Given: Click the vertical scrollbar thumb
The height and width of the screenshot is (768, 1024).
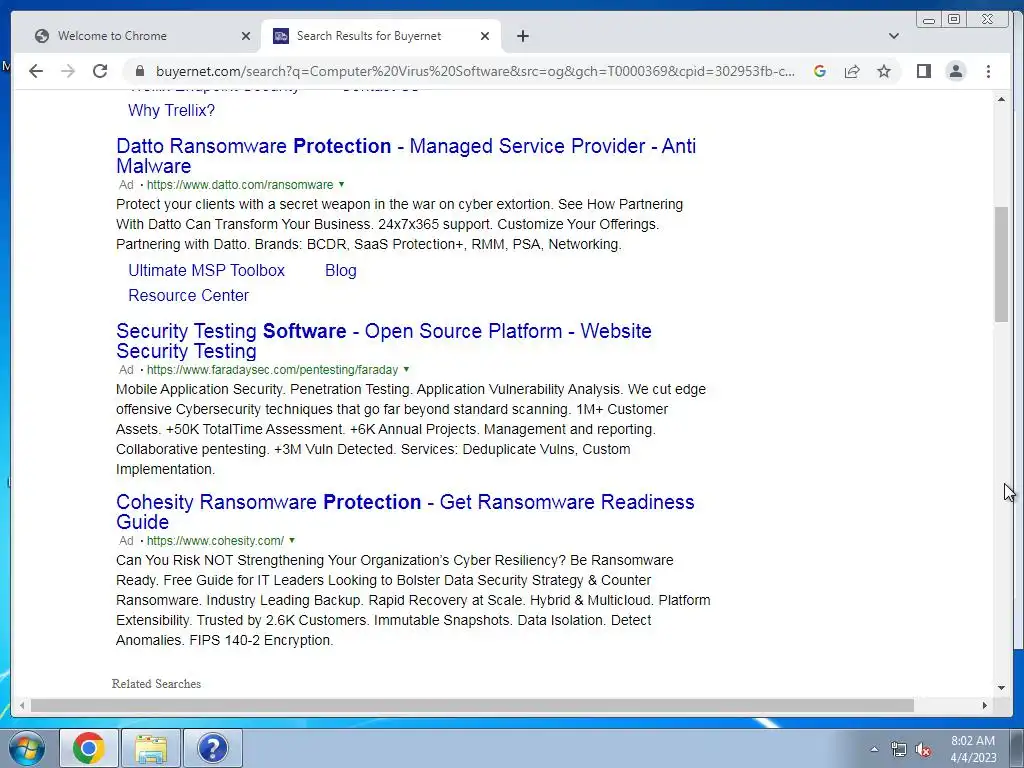Looking at the screenshot, I should pos(1001,264).
